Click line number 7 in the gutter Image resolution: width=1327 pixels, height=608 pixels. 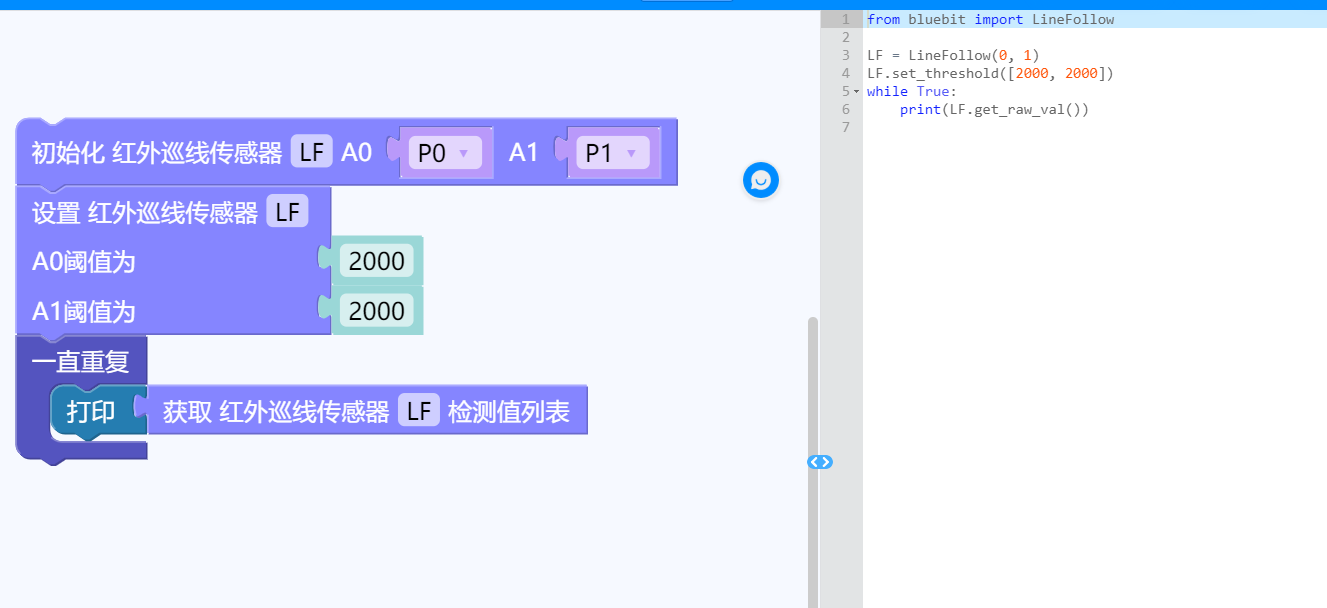846,127
